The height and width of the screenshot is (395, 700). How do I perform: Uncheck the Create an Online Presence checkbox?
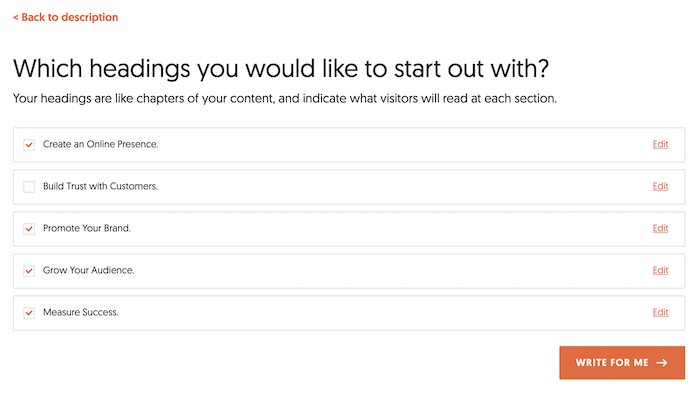tap(29, 145)
